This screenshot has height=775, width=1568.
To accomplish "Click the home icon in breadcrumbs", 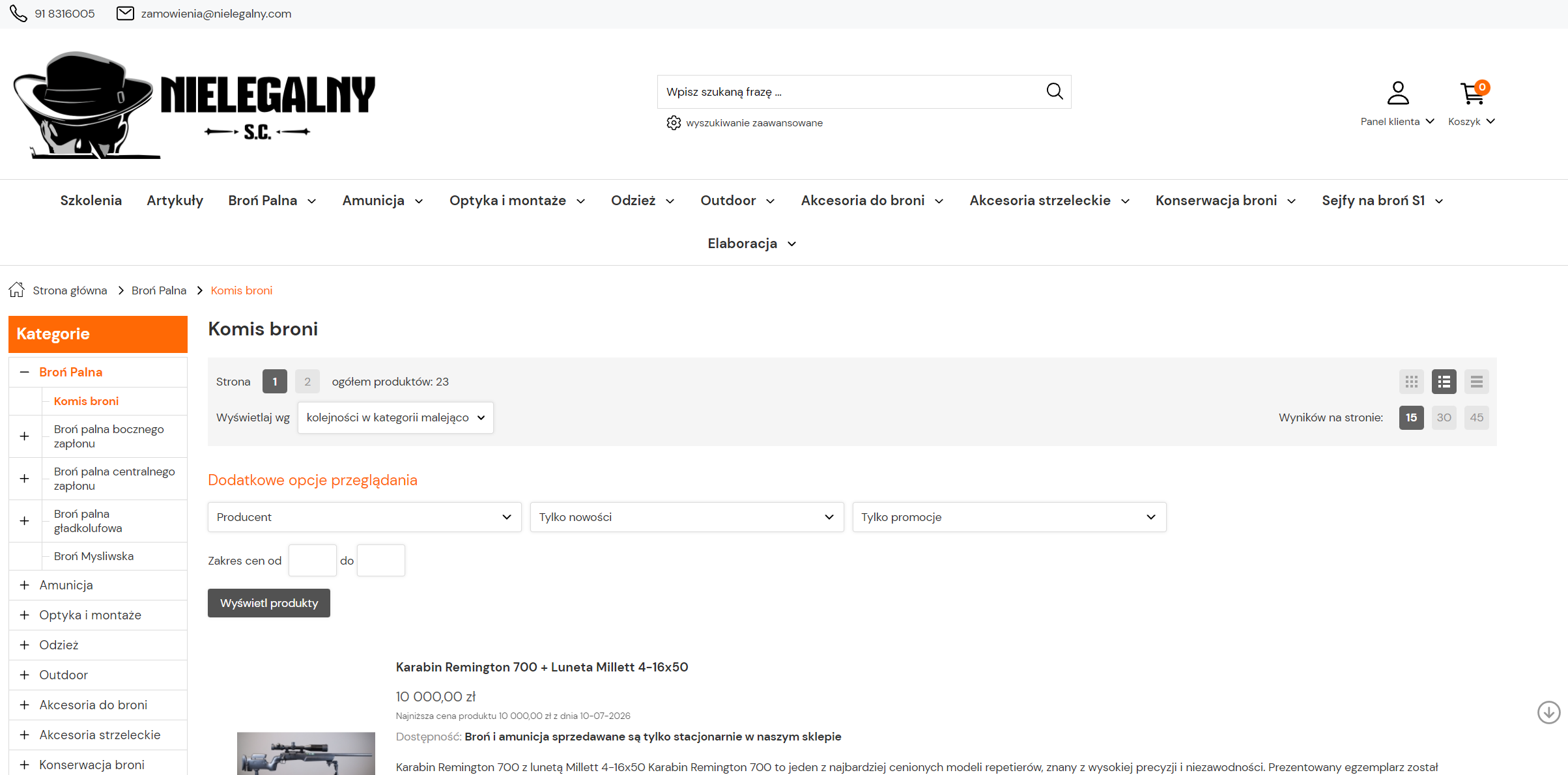I will click(x=17, y=290).
